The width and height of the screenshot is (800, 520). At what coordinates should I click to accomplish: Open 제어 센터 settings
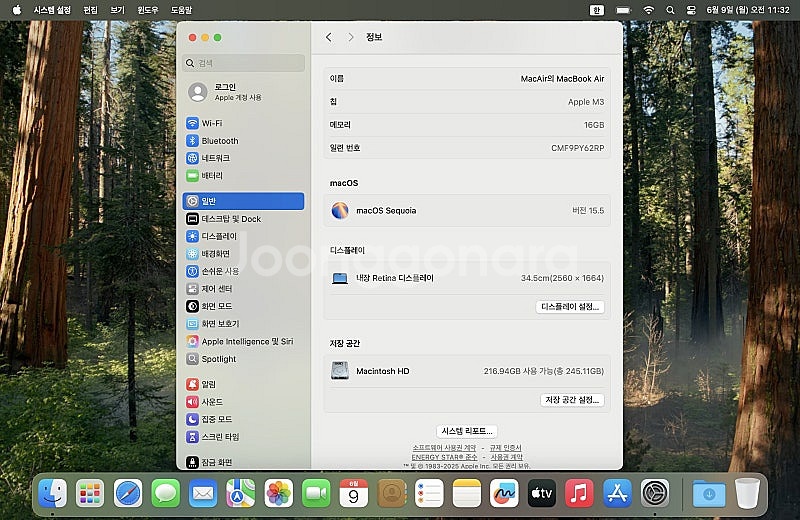244,288
